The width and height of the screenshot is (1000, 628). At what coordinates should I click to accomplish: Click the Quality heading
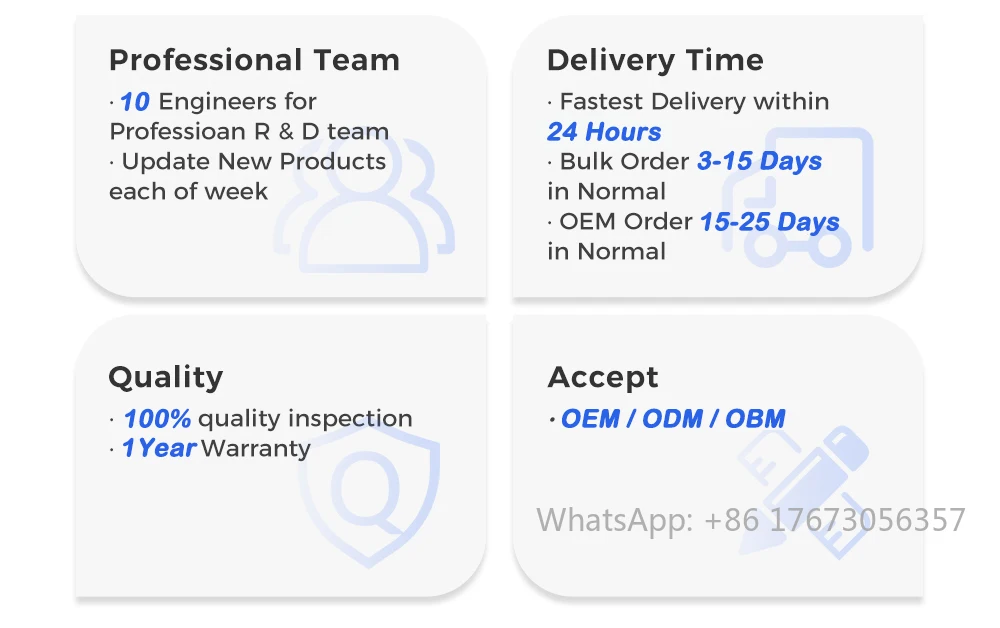click(x=165, y=377)
